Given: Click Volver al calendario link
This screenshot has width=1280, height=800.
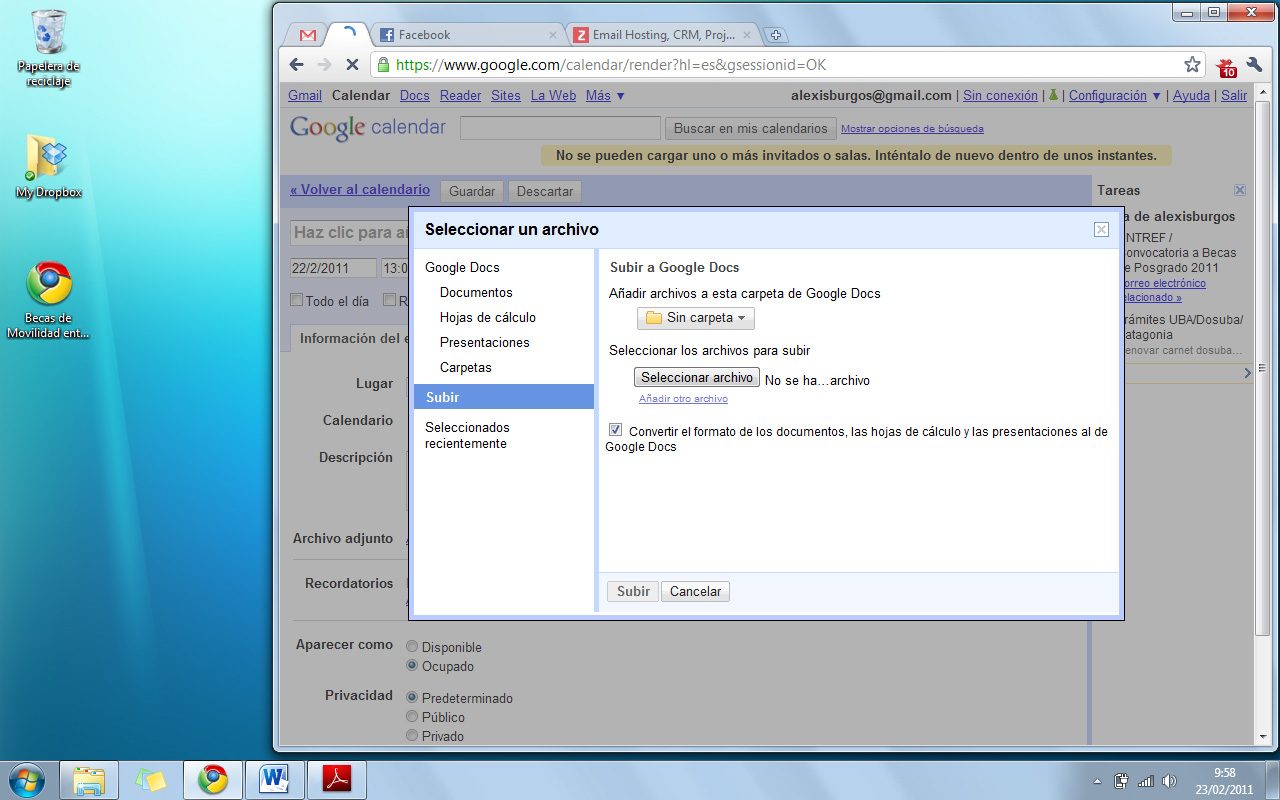Looking at the screenshot, I should (360, 190).
